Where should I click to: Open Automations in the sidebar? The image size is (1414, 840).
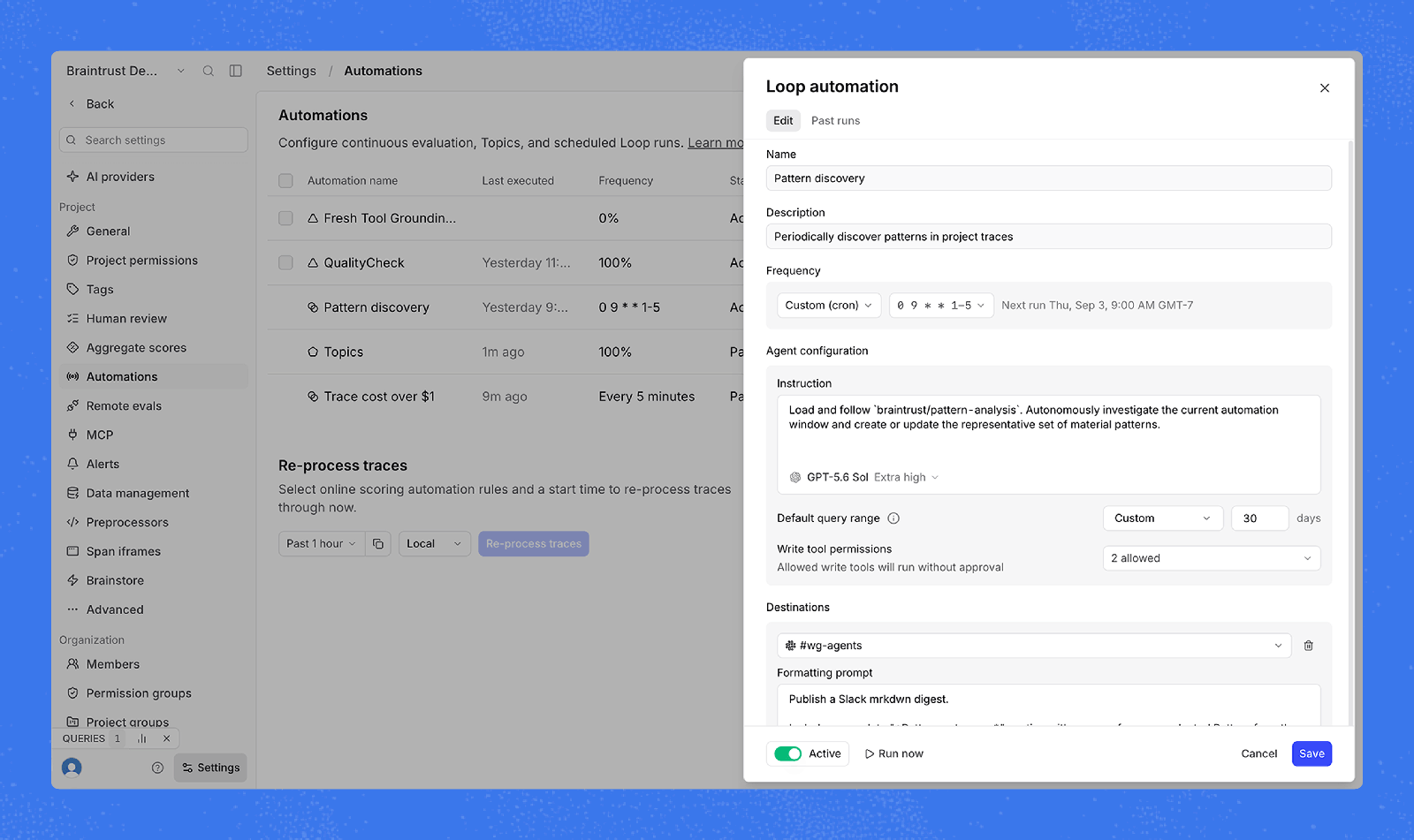pos(154,376)
